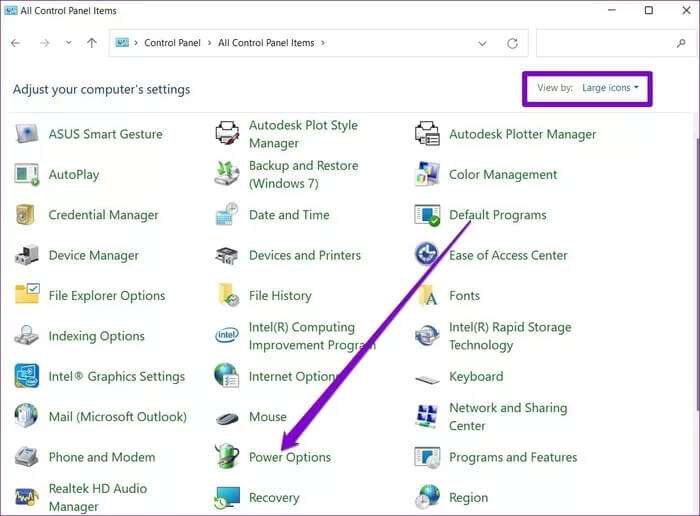Open the Credential Manager link

103,215
